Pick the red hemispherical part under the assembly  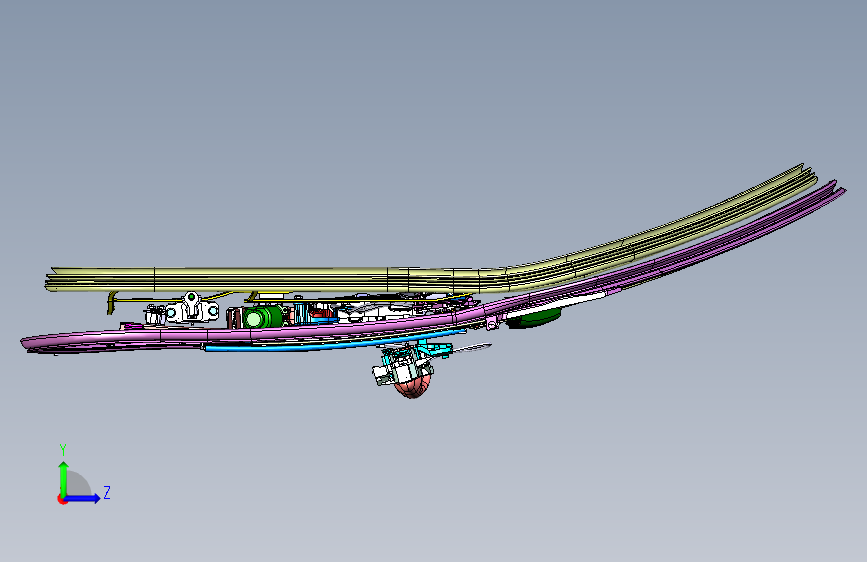point(414,386)
